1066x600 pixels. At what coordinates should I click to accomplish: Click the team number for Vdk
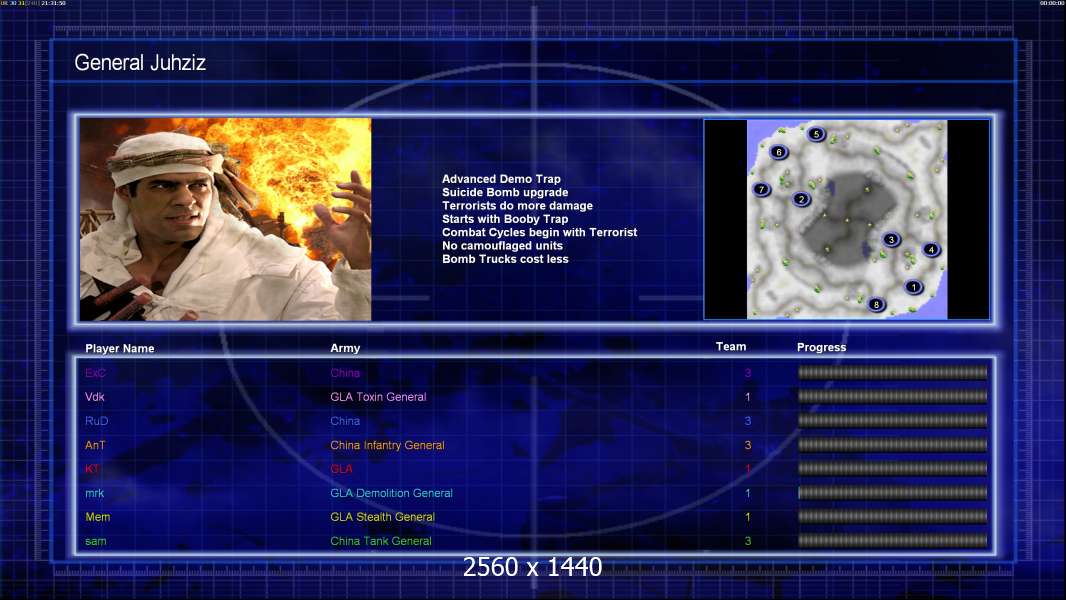pos(747,397)
